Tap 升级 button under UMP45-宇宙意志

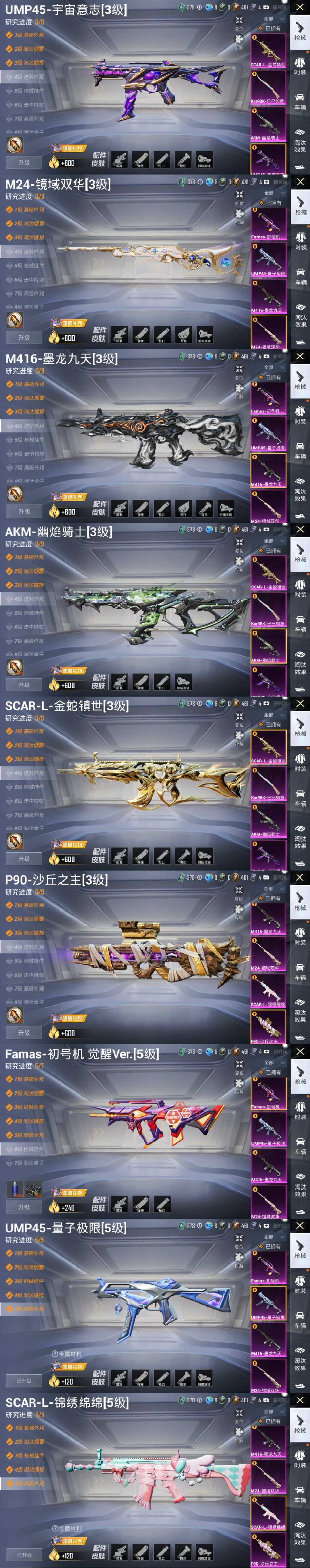point(24,162)
